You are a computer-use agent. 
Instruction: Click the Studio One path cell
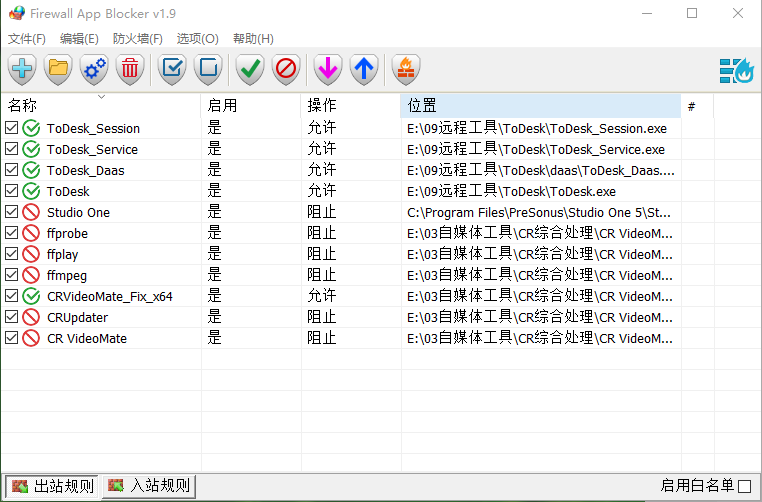[x=539, y=212]
